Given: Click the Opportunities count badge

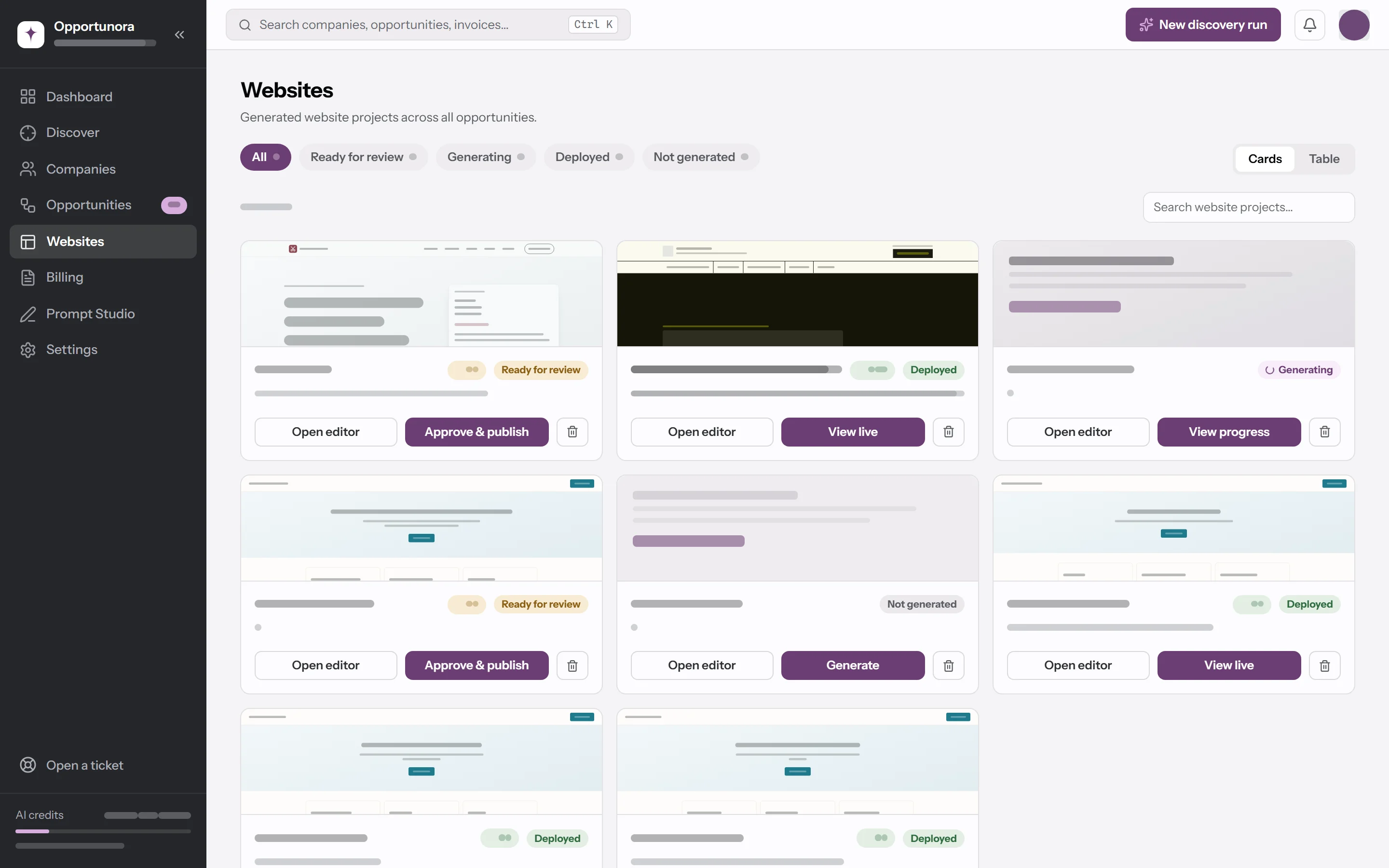Looking at the screenshot, I should click(x=174, y=205).
